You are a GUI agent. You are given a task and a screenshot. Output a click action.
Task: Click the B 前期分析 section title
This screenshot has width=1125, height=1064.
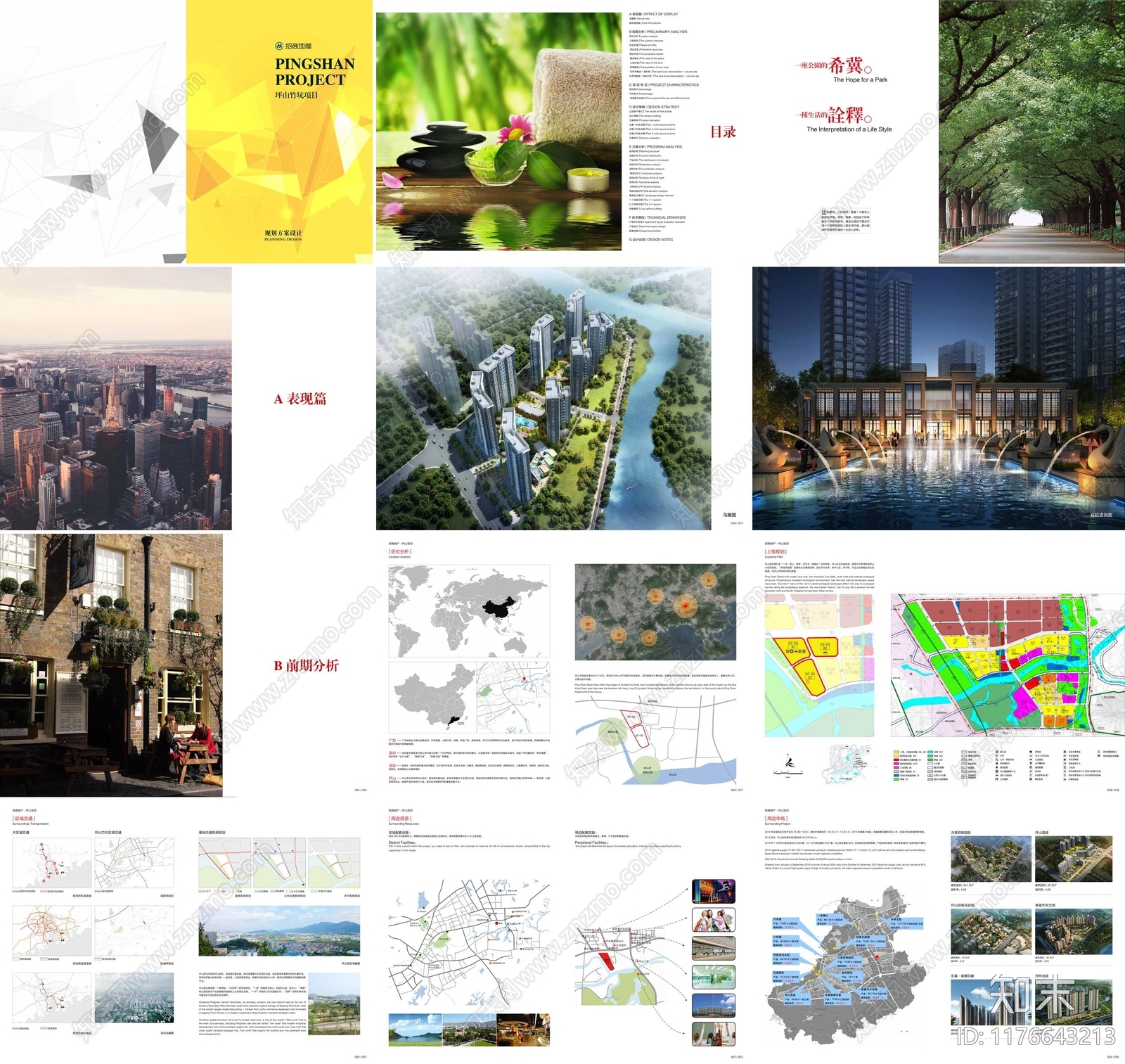tap(307, 665)
